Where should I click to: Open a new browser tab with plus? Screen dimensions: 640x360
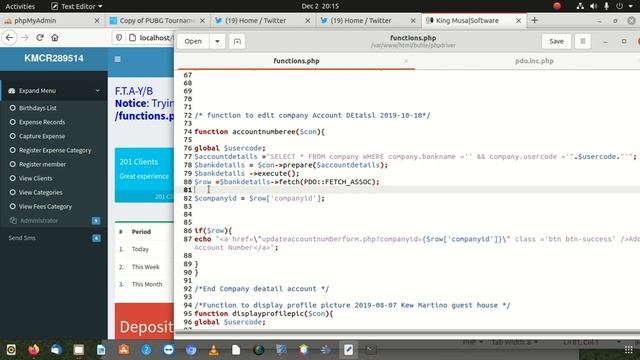[534, 20]
